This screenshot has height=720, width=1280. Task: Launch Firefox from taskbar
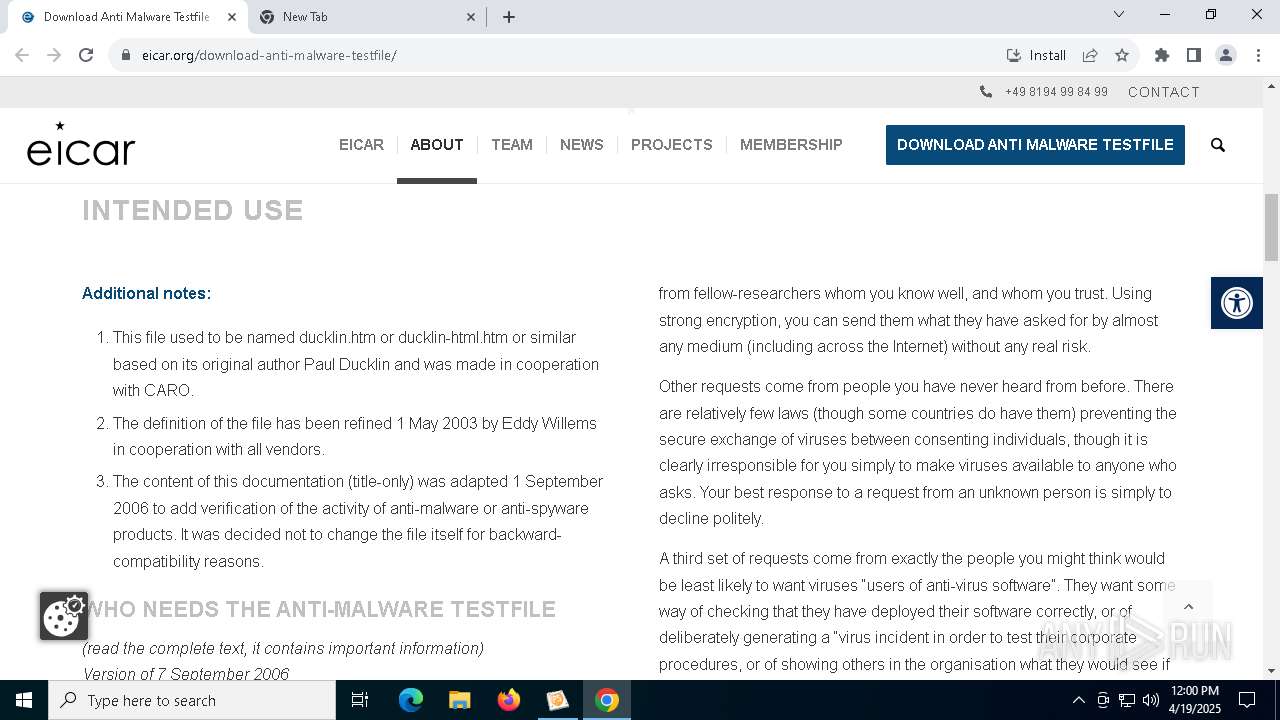509,700
